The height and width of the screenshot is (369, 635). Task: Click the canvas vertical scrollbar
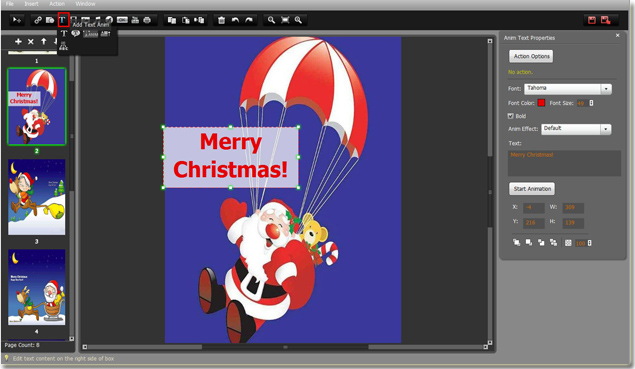click(x=490, y=192)
